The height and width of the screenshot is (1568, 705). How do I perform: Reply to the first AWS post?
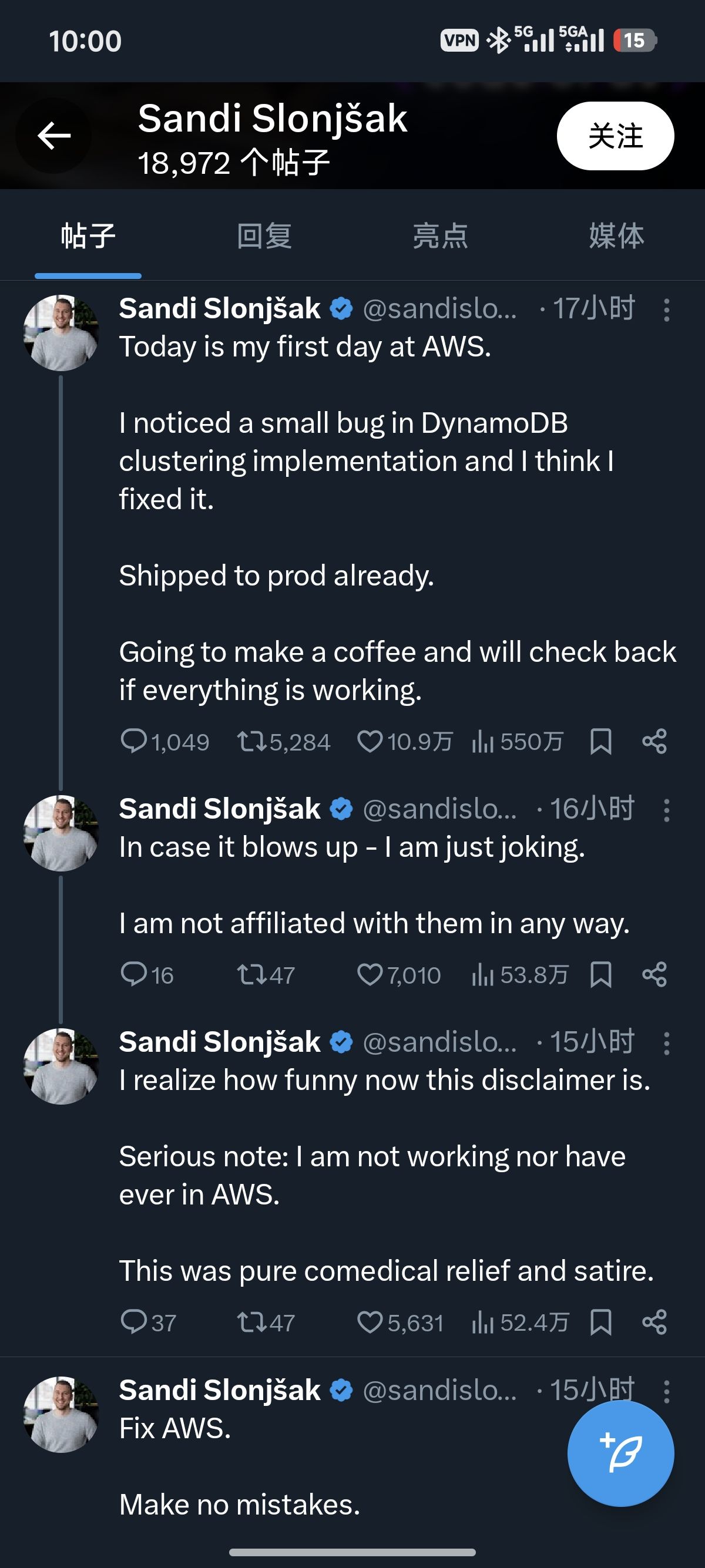[x=134, y=741]
